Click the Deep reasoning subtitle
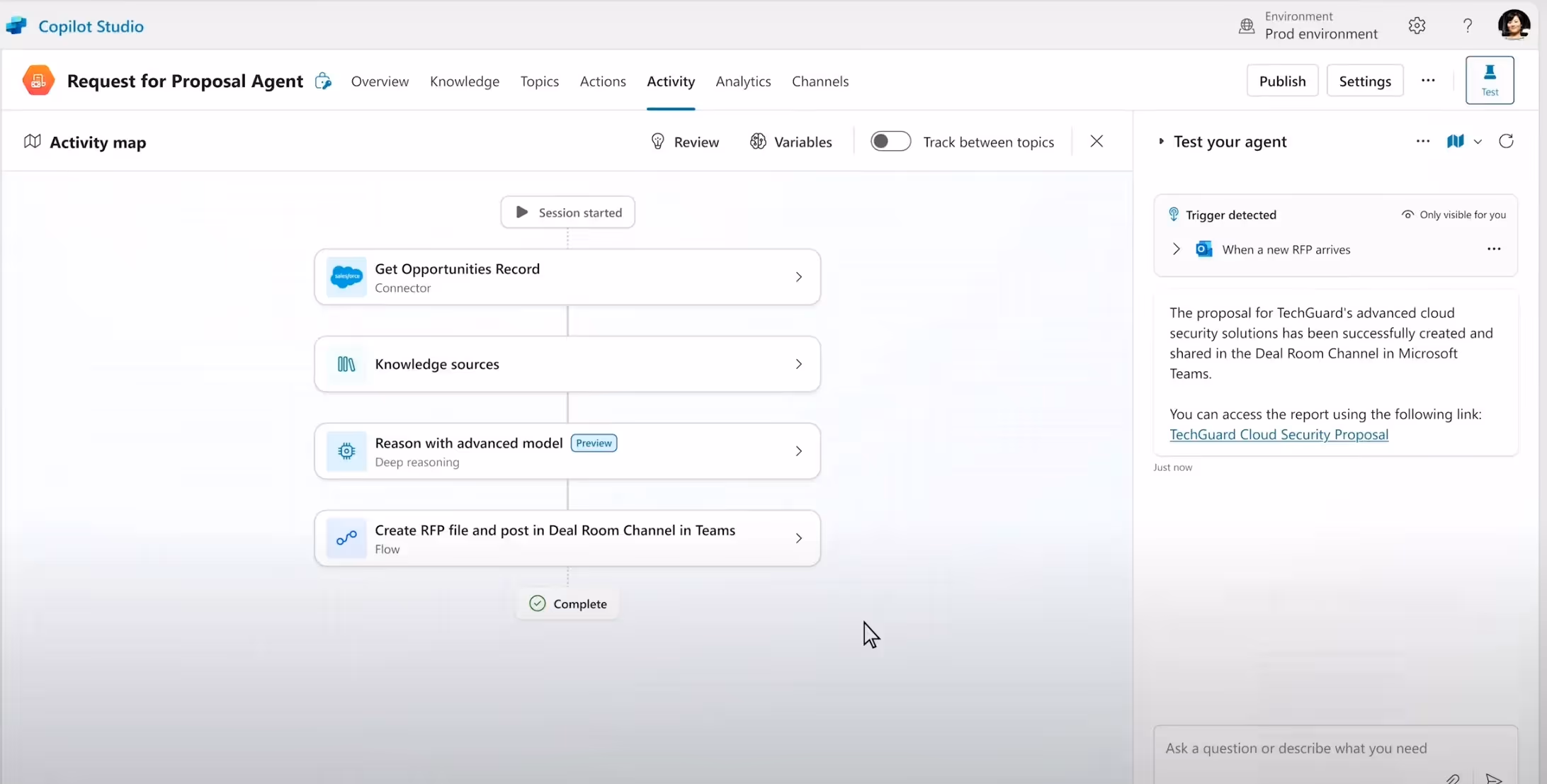This screenshot has width=1547, height=784. point(416,462)
